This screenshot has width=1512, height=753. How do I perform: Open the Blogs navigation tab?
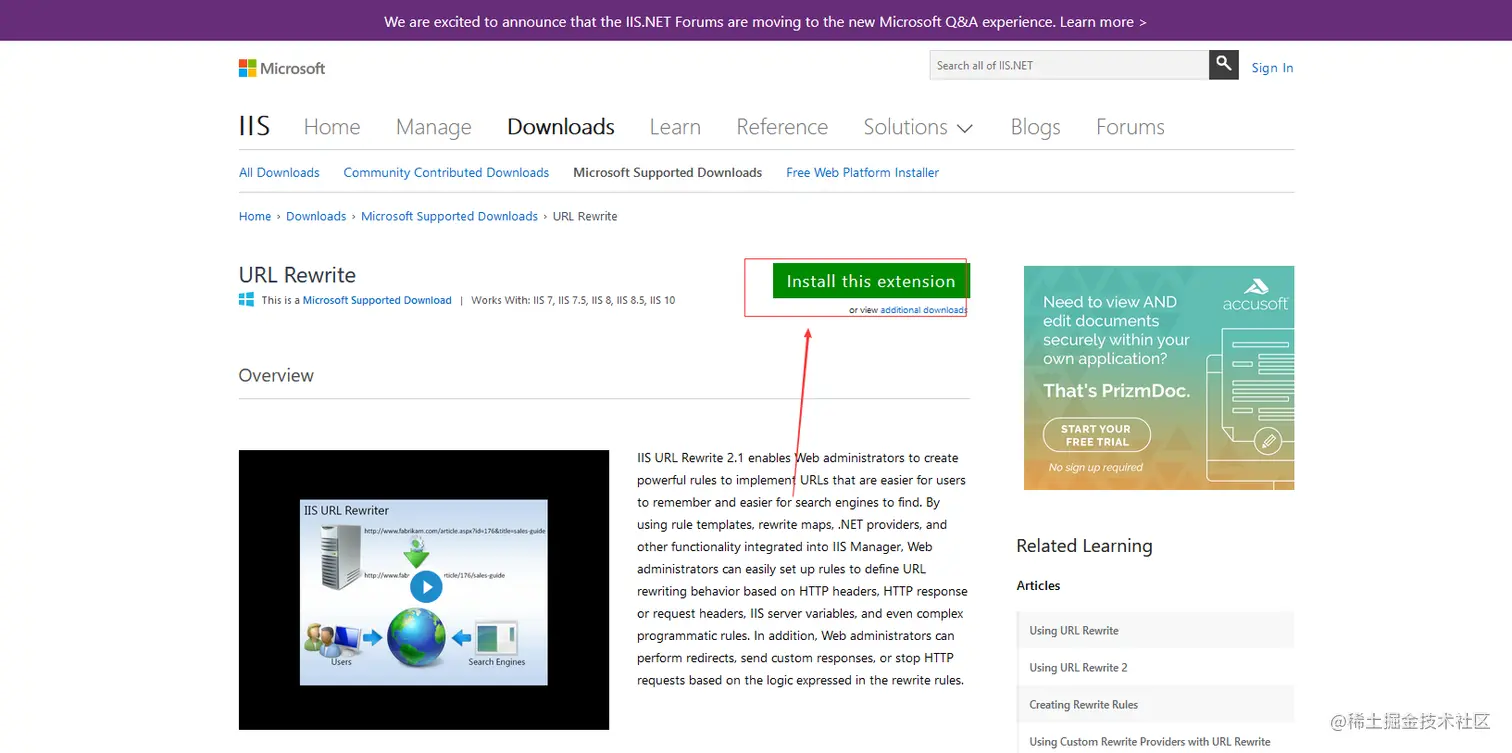click(1035, 127)
